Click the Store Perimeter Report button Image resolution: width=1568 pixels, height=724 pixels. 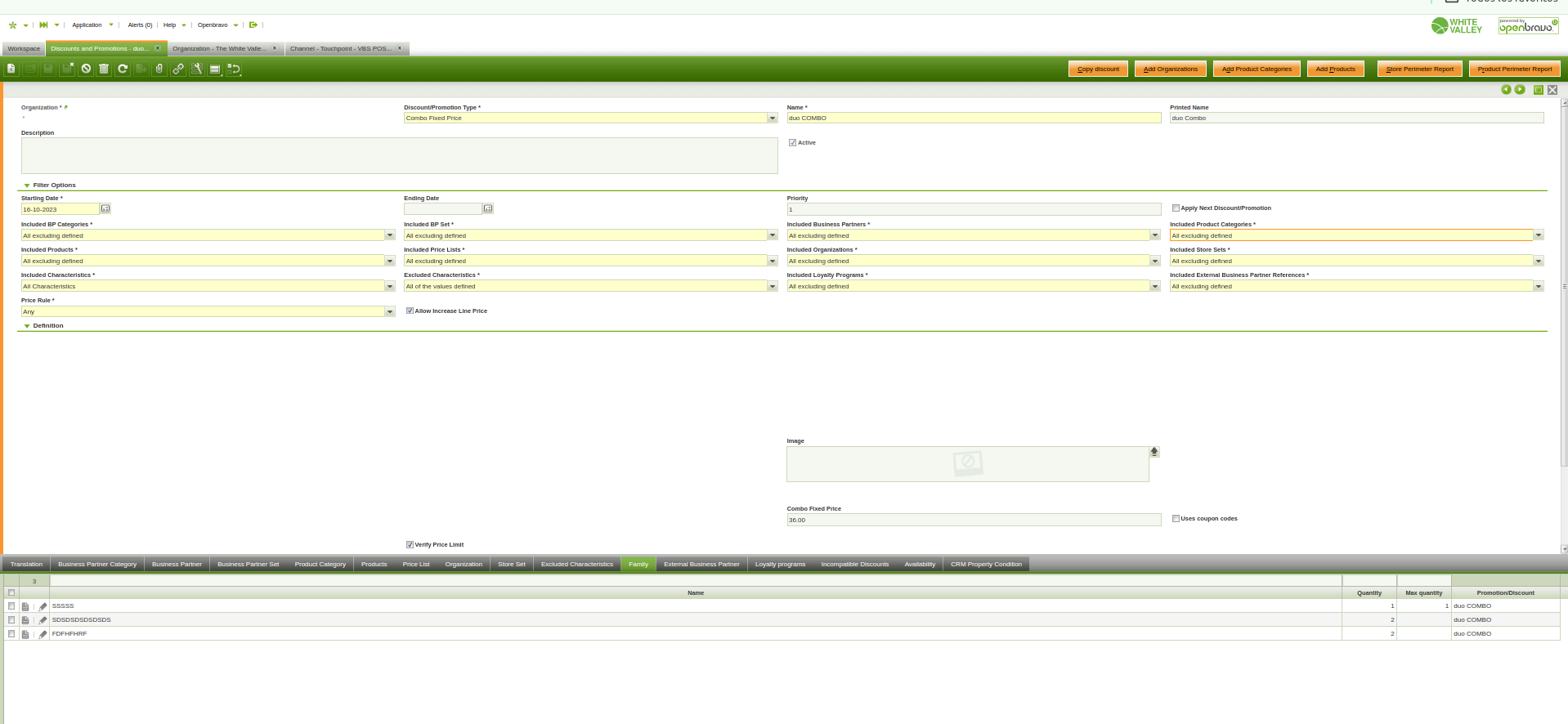(1419, 69)
